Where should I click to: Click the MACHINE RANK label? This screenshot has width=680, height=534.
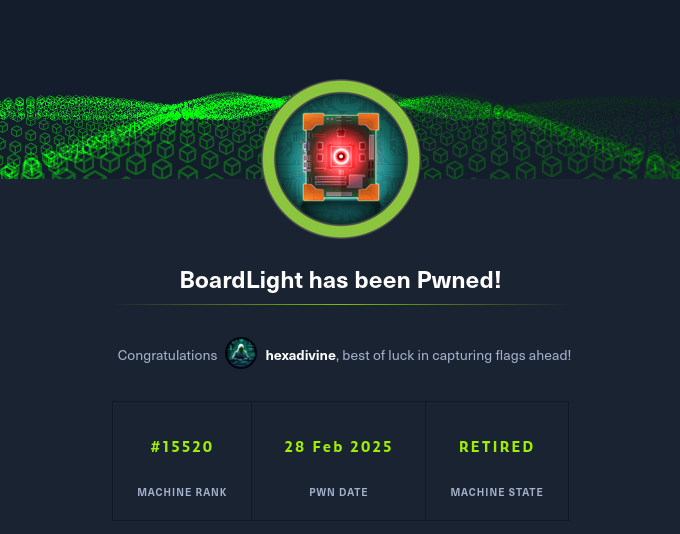pos(182,492)
